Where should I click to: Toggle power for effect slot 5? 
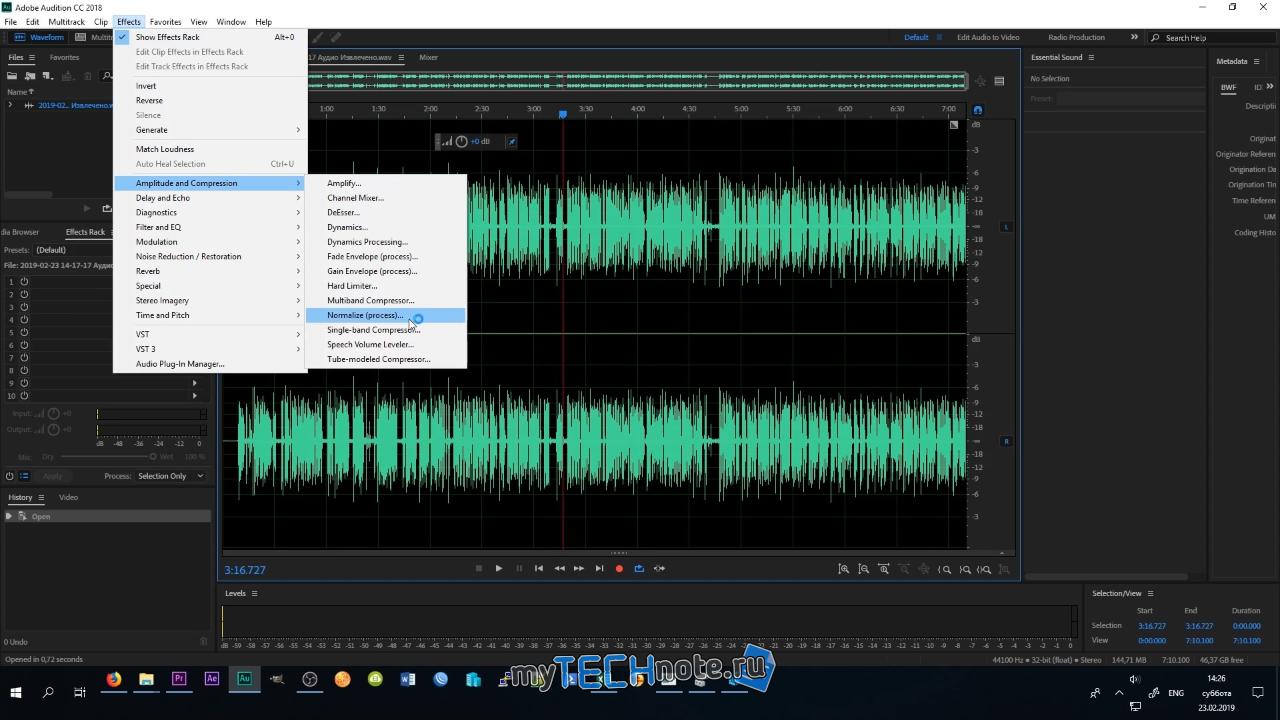pos(24,332)
